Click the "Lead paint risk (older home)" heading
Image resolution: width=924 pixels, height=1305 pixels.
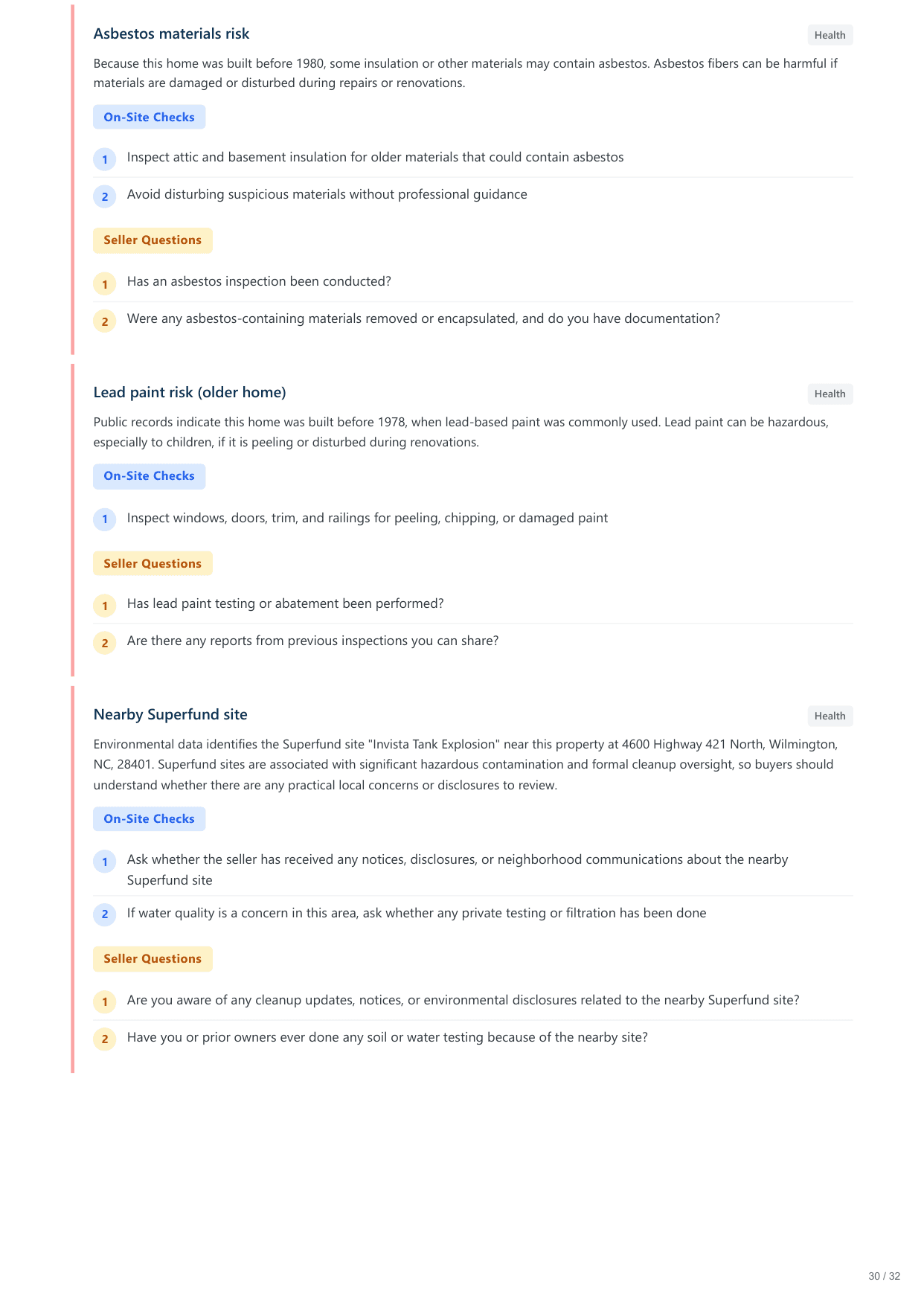tap(190, 392)
